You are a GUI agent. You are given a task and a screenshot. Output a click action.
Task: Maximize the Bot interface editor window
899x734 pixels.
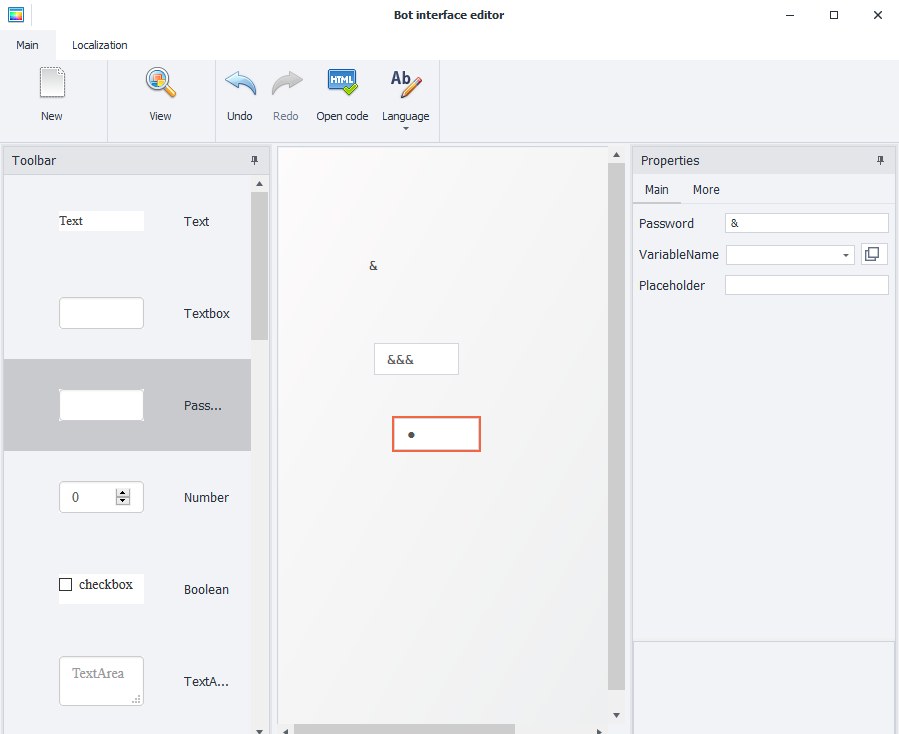[x=834, y=15]
